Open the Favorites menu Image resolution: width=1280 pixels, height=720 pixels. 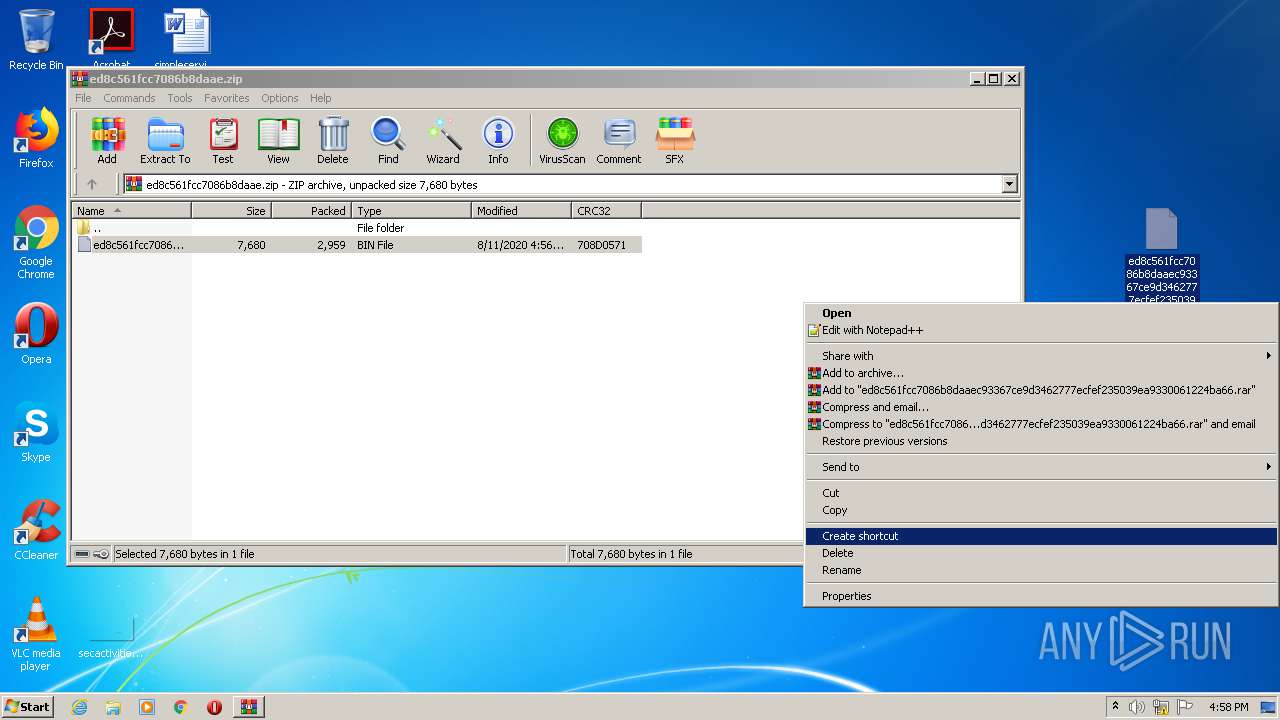[227, 98]
